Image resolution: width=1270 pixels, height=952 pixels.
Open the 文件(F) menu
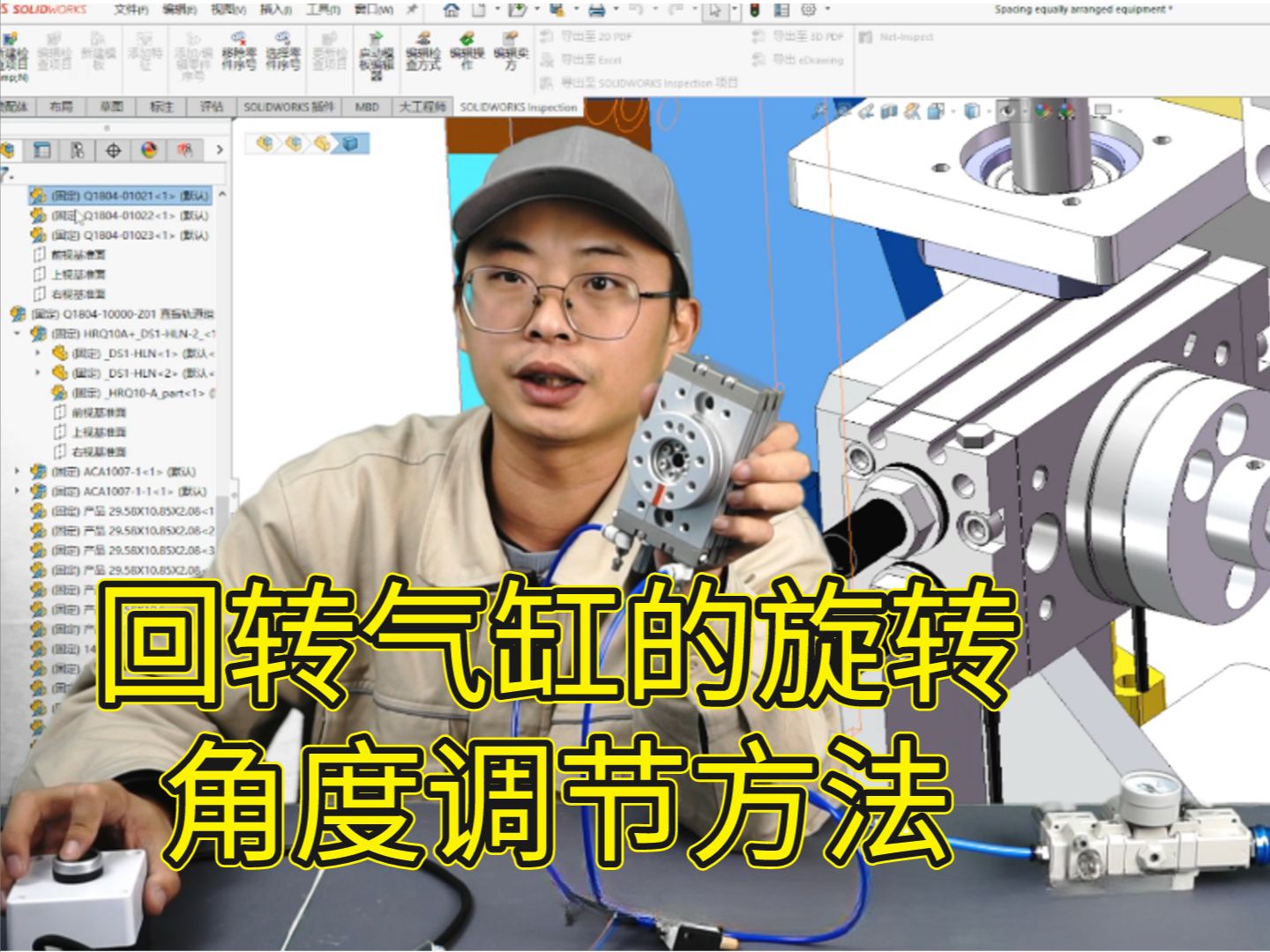(x=130, y=10)
